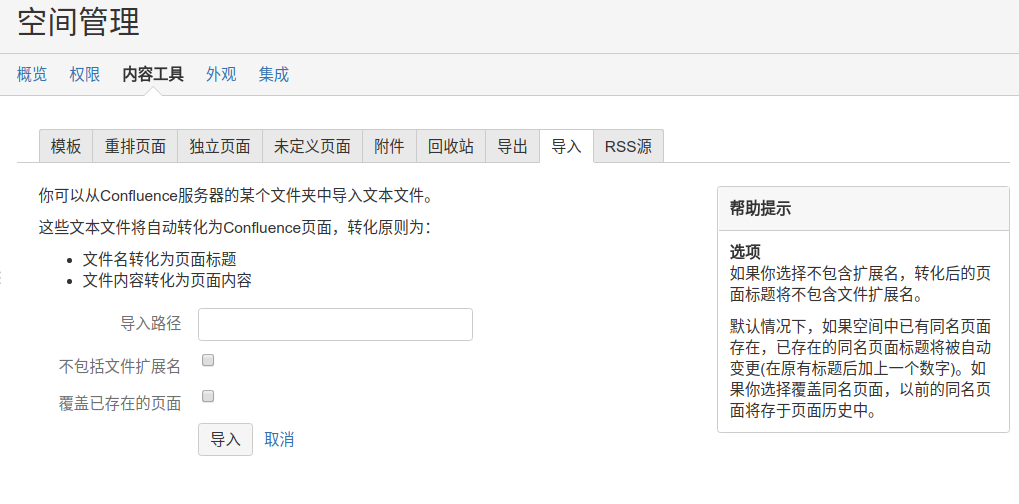The height and width of the screenshot is (504, 1019).
Task: Open the 模板 templates sub-tab
Action: 66,146
